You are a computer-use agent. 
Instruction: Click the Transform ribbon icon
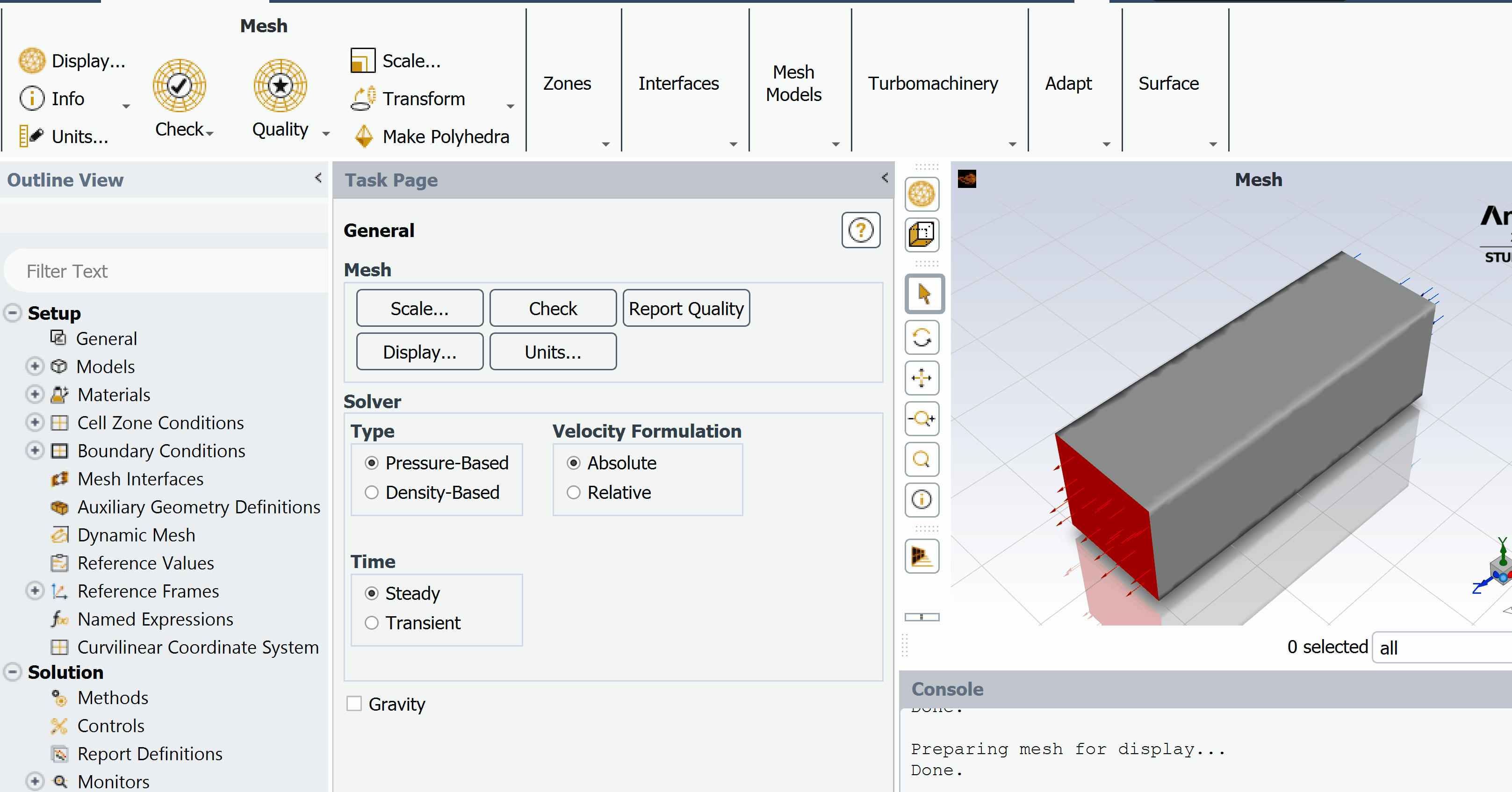363,98
